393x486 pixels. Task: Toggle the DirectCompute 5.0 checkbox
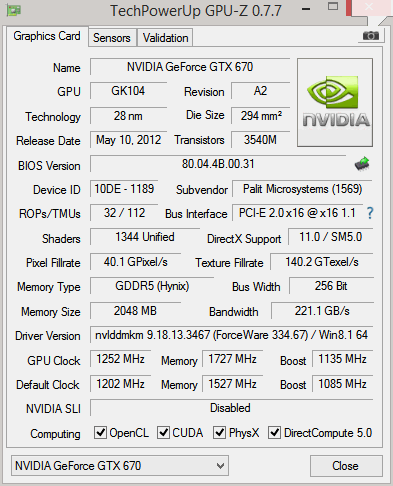coord(274,432)
